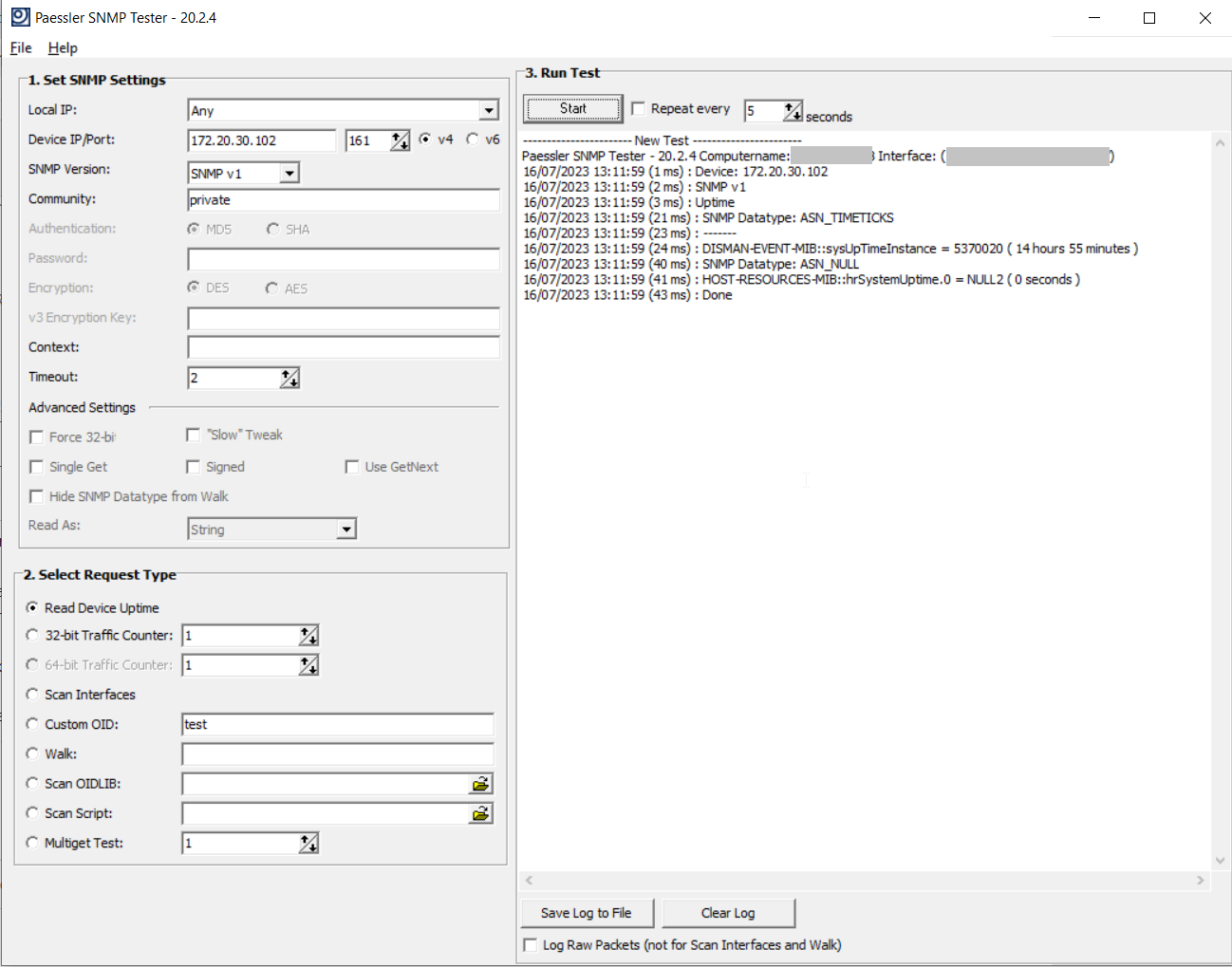Click the Paessler SNMP Tester app icon
Viewport: 1232px width, 967px height.
point(20,17)
